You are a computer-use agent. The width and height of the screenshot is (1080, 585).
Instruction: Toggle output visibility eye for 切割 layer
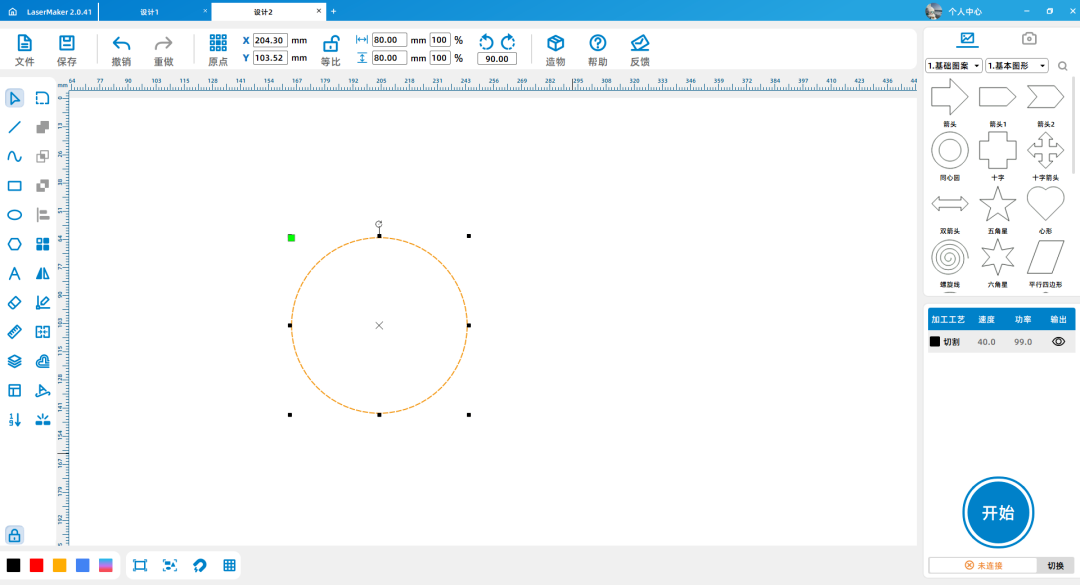click(1058, 341)
